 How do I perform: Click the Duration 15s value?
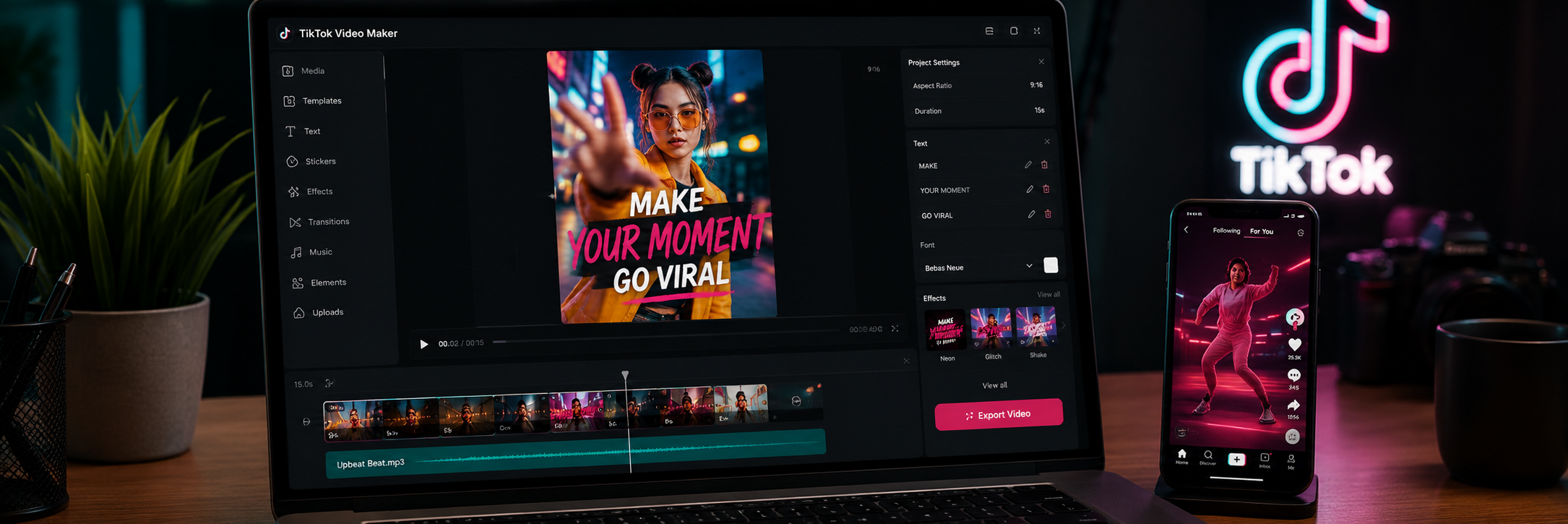click(x=1039, y=110)
